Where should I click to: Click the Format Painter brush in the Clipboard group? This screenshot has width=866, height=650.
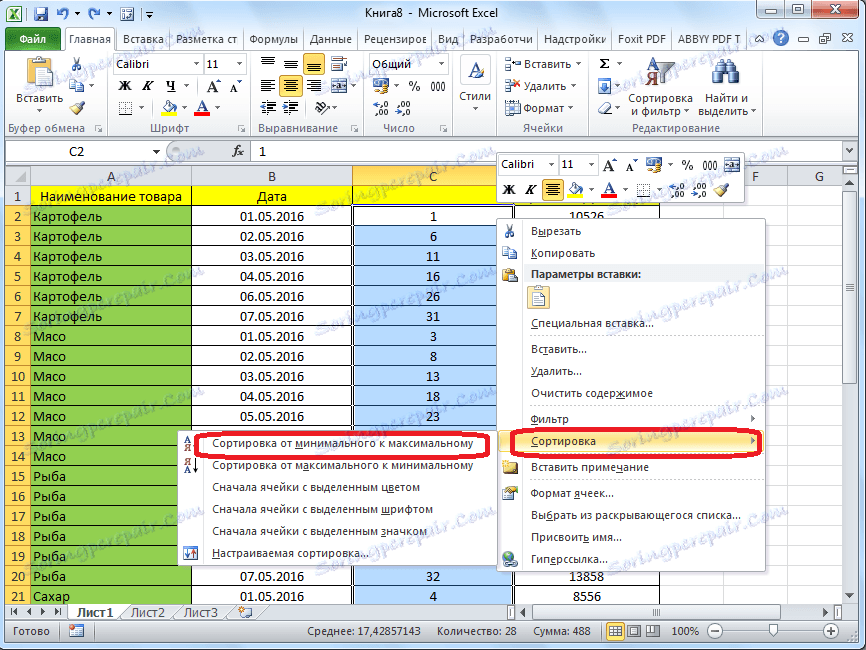tap(78, 108)
